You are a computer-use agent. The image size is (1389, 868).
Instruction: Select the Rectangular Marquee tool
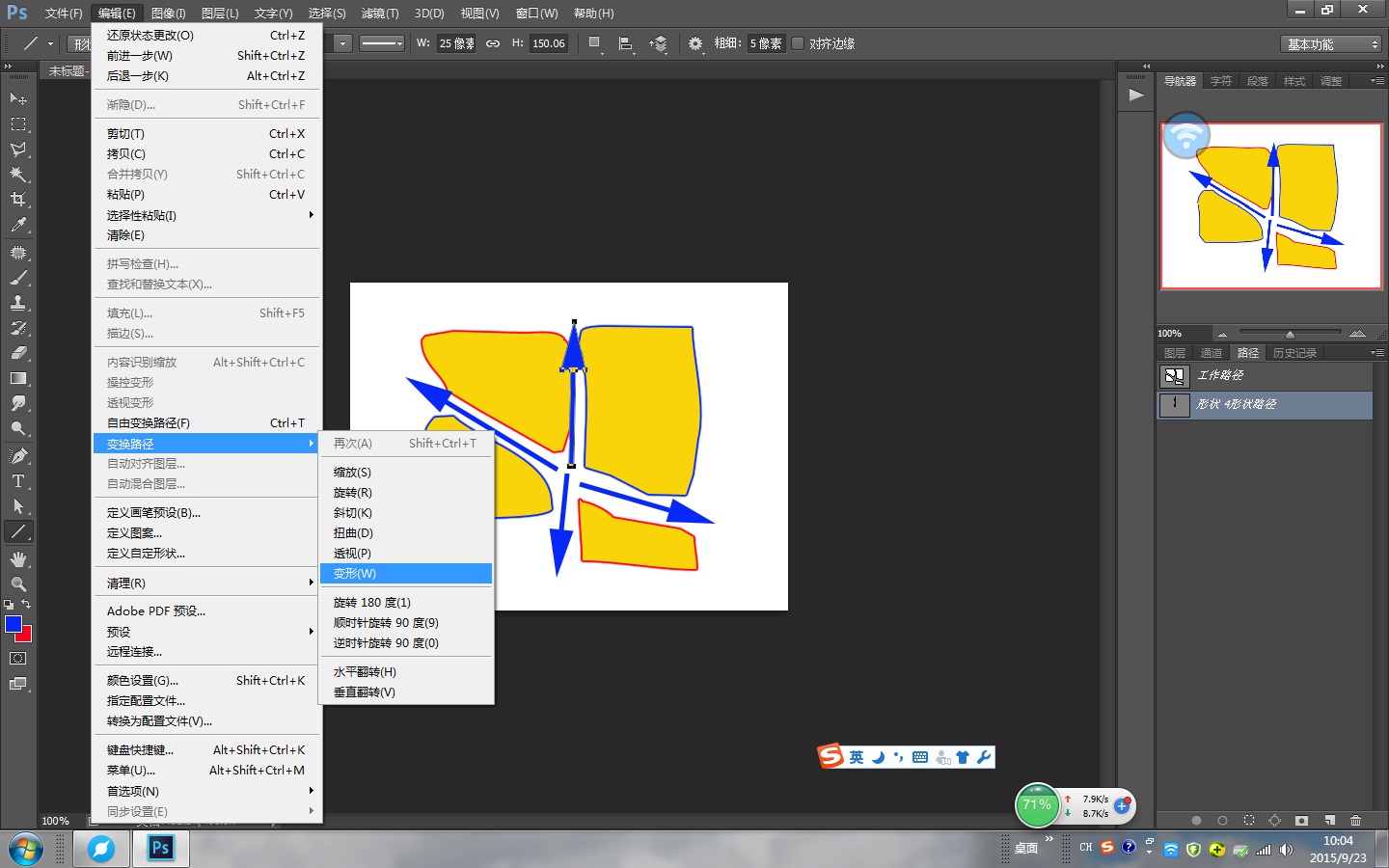[x=18, y=124]
